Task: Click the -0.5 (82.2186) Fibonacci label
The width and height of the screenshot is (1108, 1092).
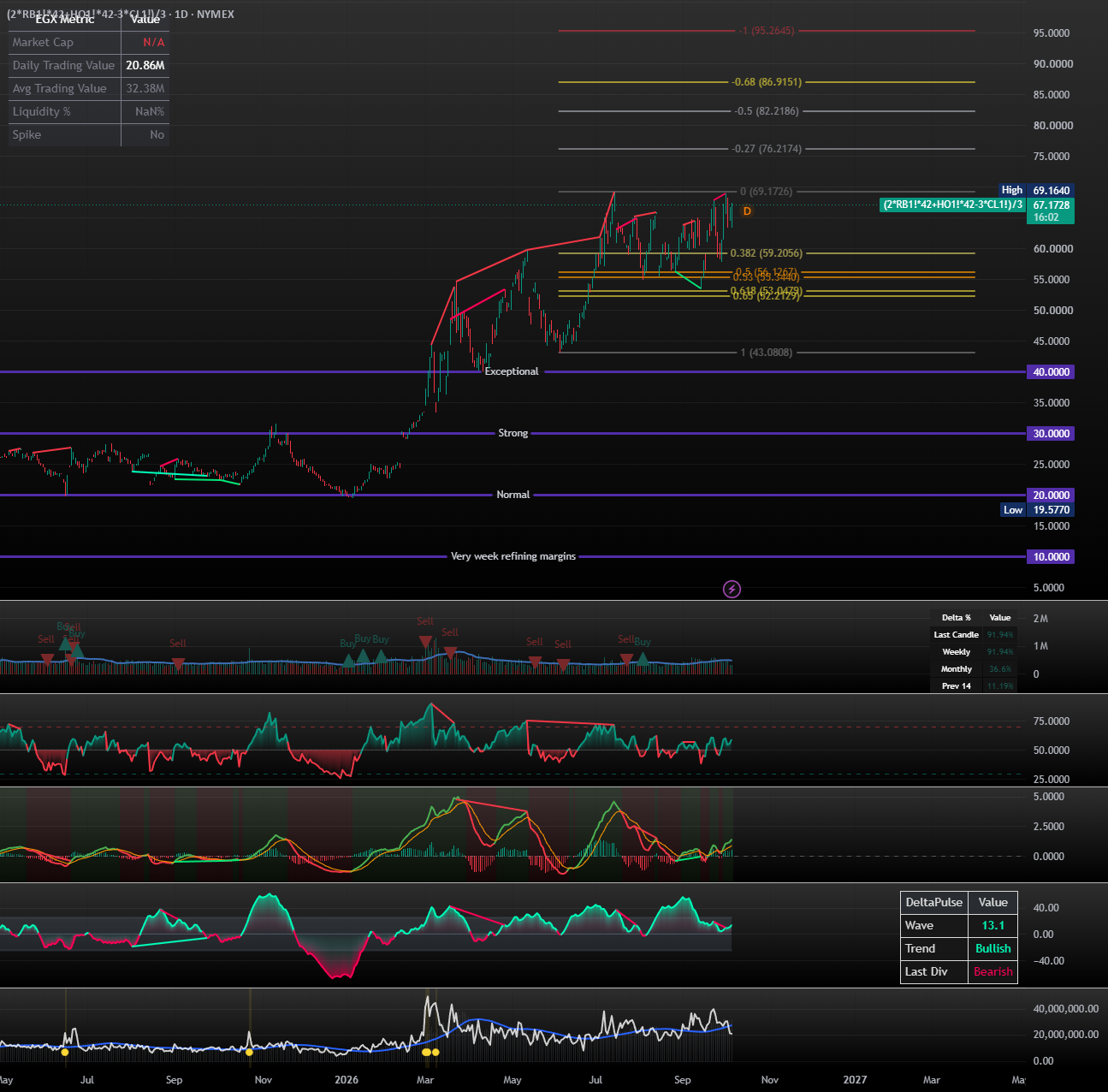Action: pyautogui.click(x=767, y=111)
